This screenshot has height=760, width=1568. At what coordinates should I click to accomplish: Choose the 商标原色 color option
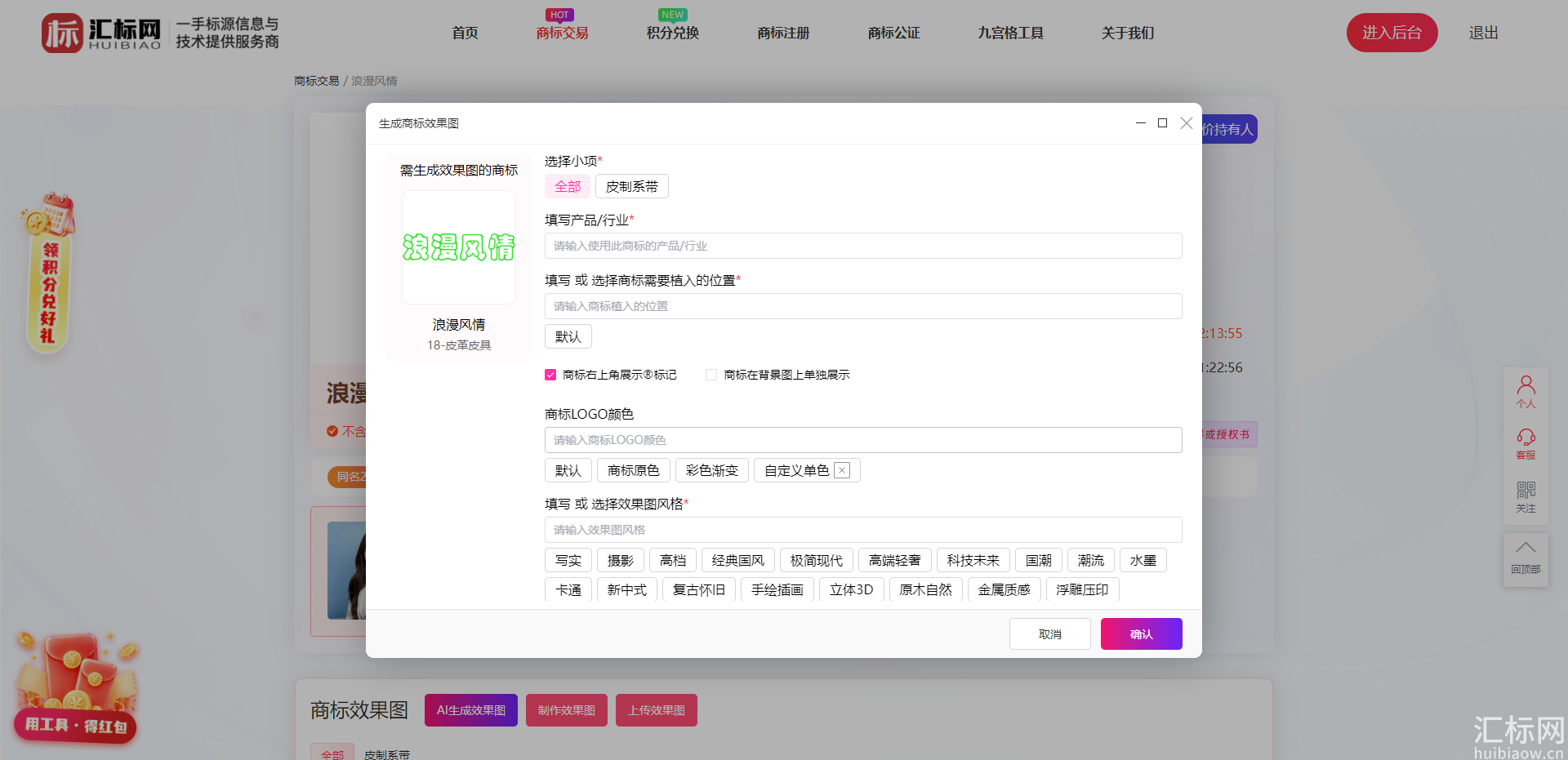(633, 470)
